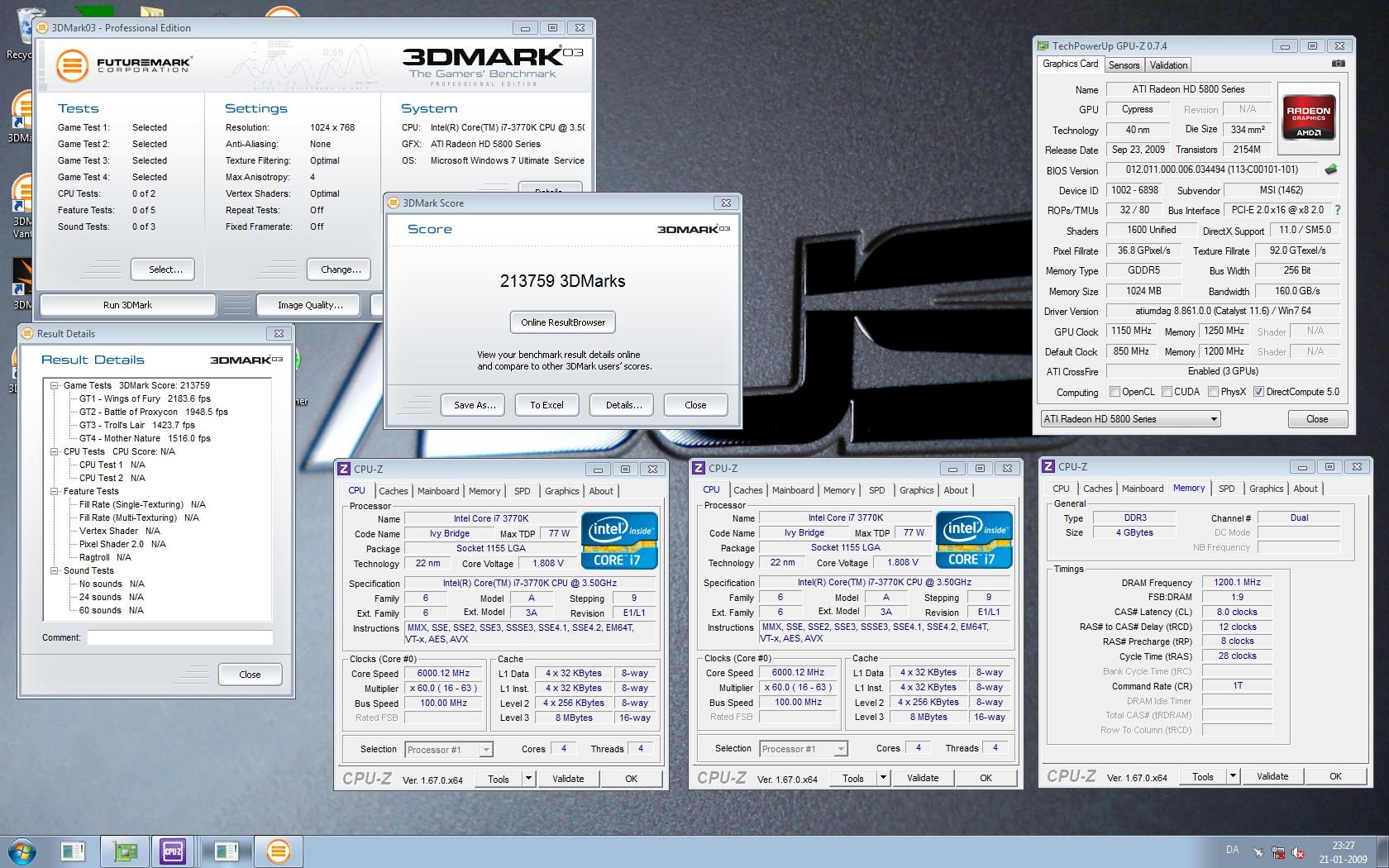
Task: Click the right CPU-Z window title icon
Action: (x=1048, y=466)
